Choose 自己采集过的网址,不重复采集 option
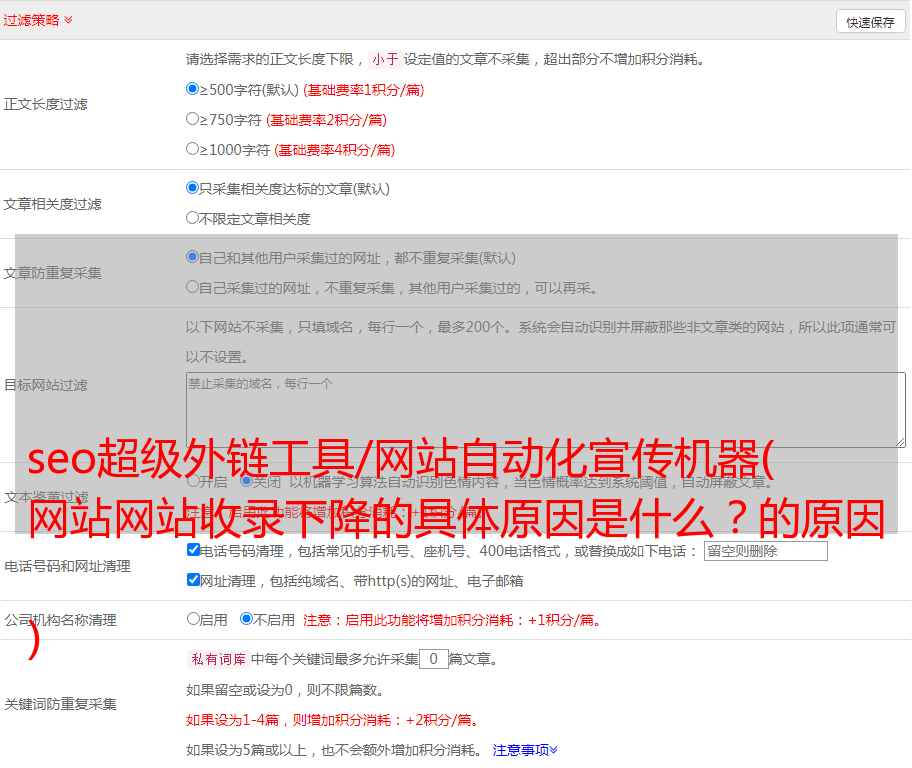This screenshot has width=912, height=768. (193, 287)
